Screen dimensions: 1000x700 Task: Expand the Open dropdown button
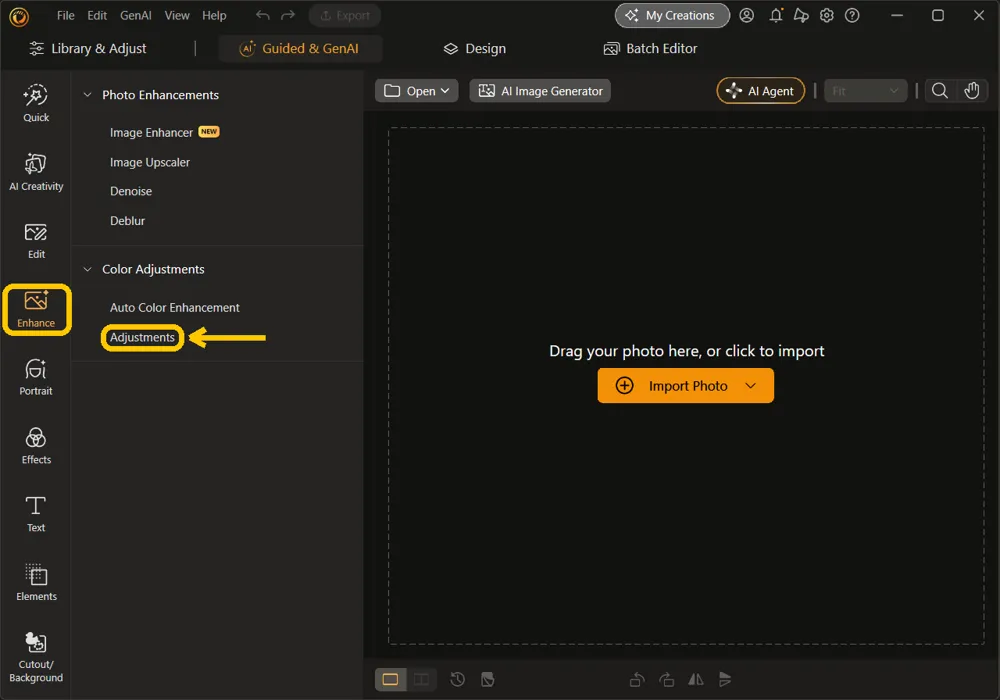click(x=416, y=91)
